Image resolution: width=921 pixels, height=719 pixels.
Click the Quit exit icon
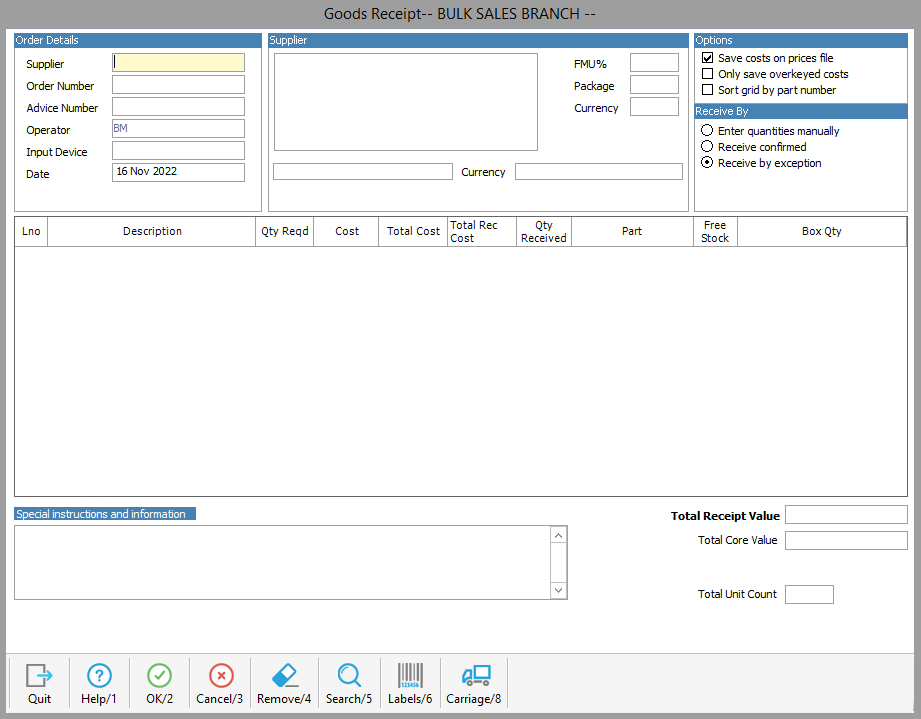[39, 676]
